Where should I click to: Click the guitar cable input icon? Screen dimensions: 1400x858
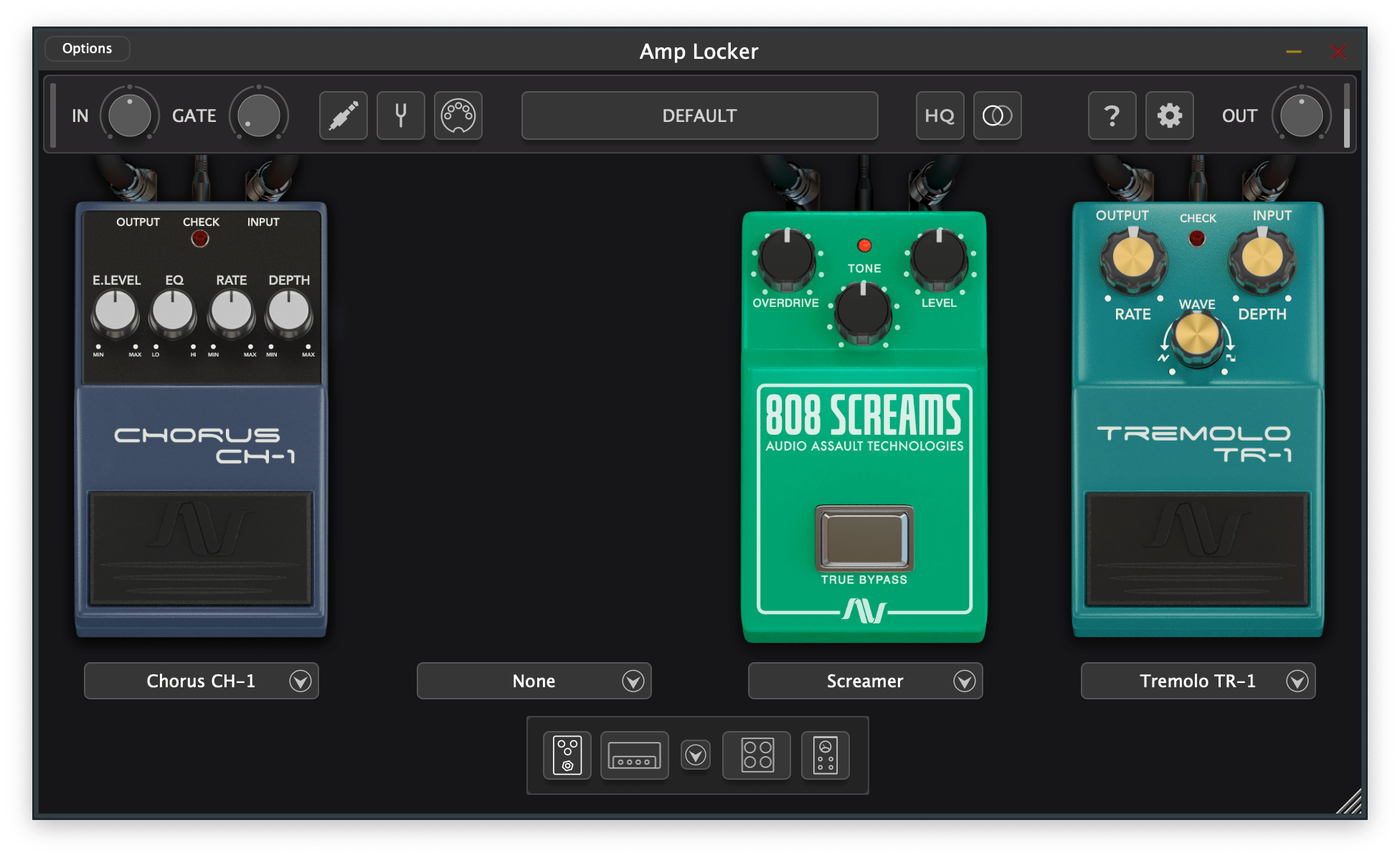coord(343,115)
